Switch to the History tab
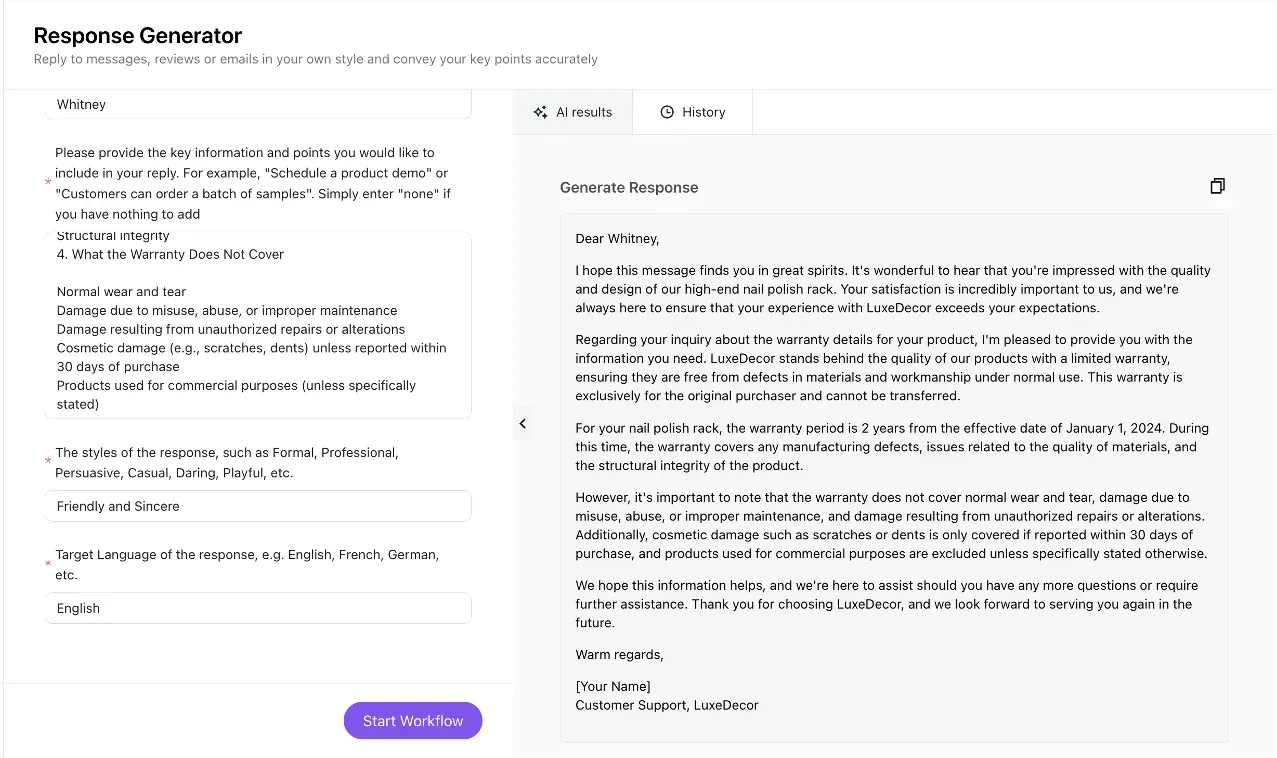Image resolution: width=1277 pixels, height=758 pixels. click(x=693, y=112)
